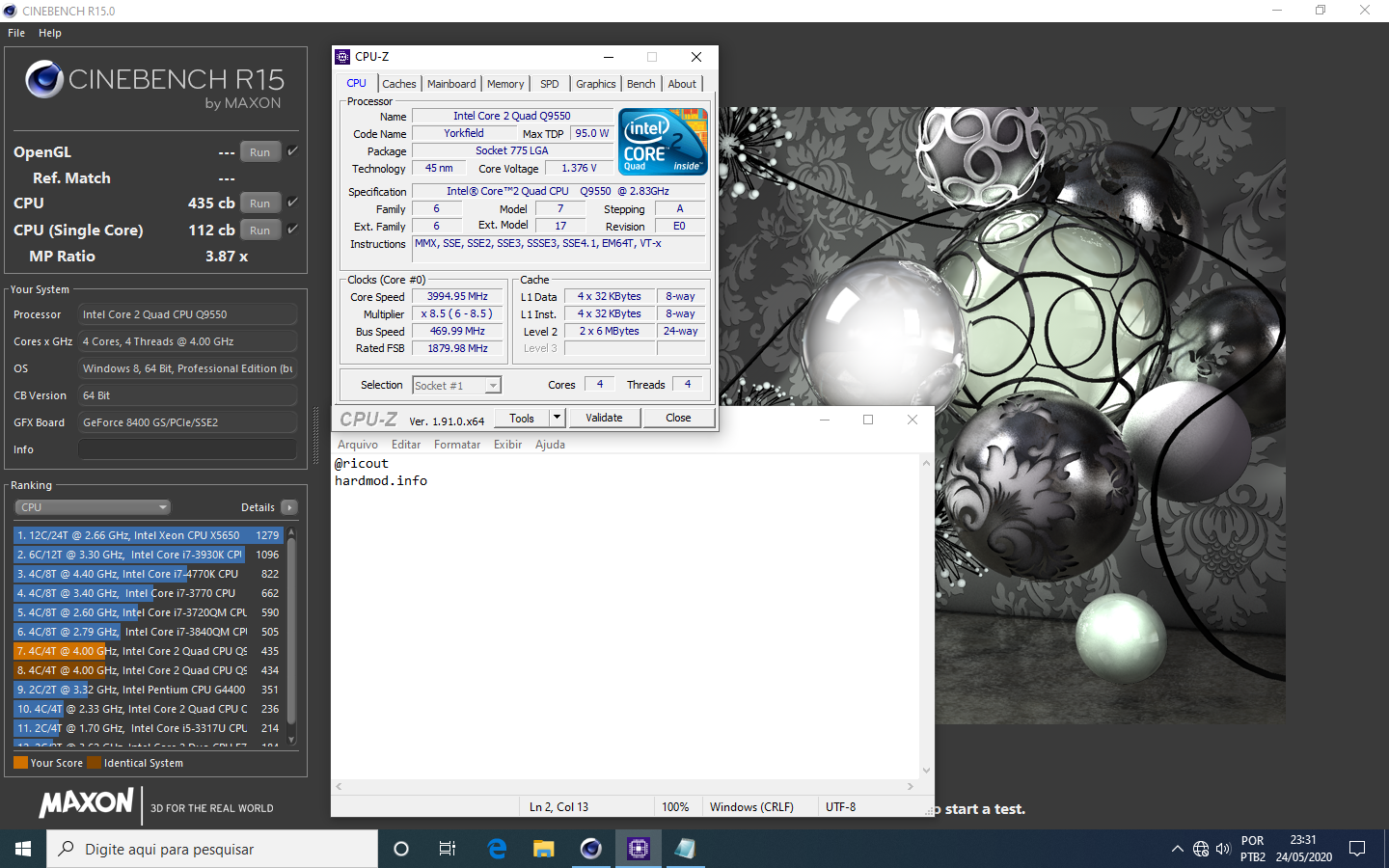This screenshot has height=868, width=1389.
Task: Click the Details label in Ranking
Action: click(258, 507)
